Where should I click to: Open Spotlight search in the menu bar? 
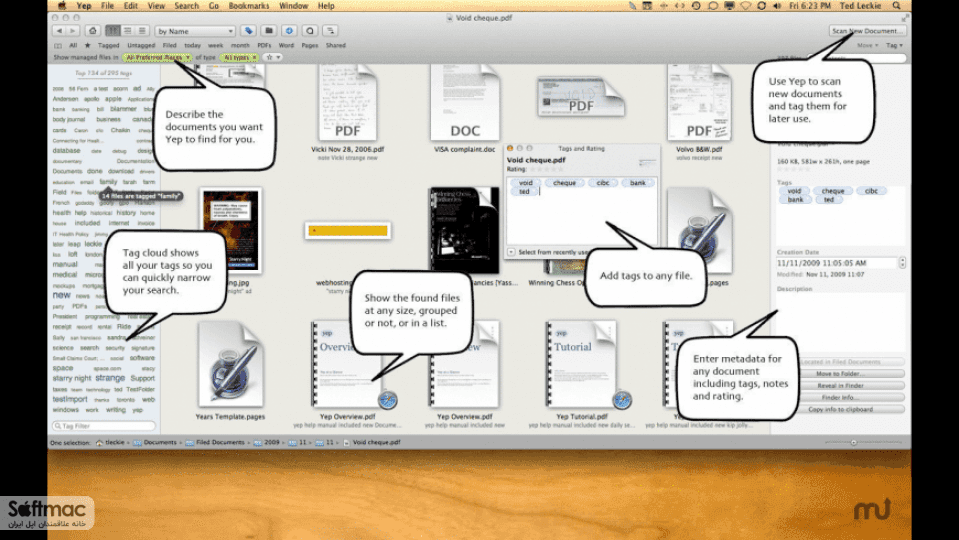point(897,6)
